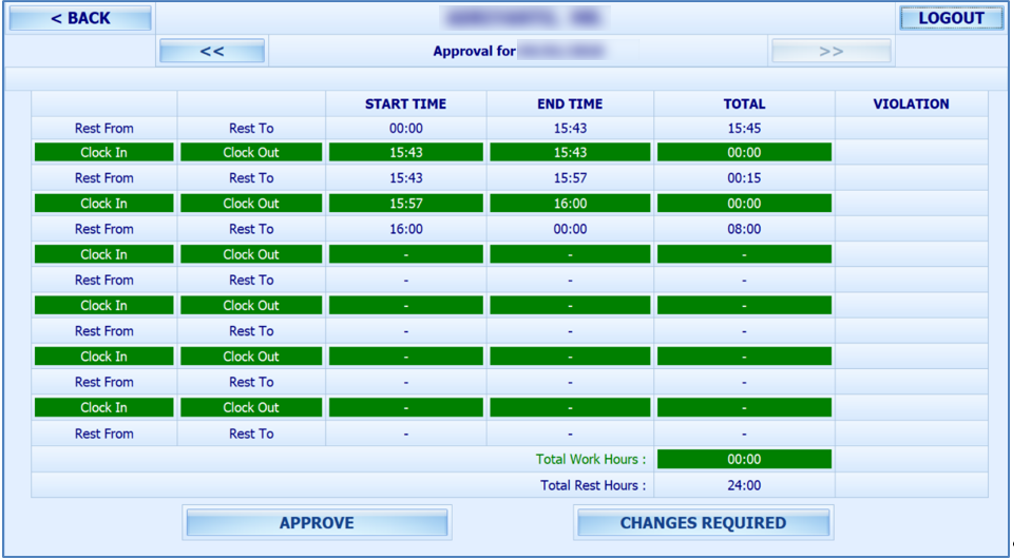Select the VIOLATION column header
1014x558 pixels.
click(911, 103)
